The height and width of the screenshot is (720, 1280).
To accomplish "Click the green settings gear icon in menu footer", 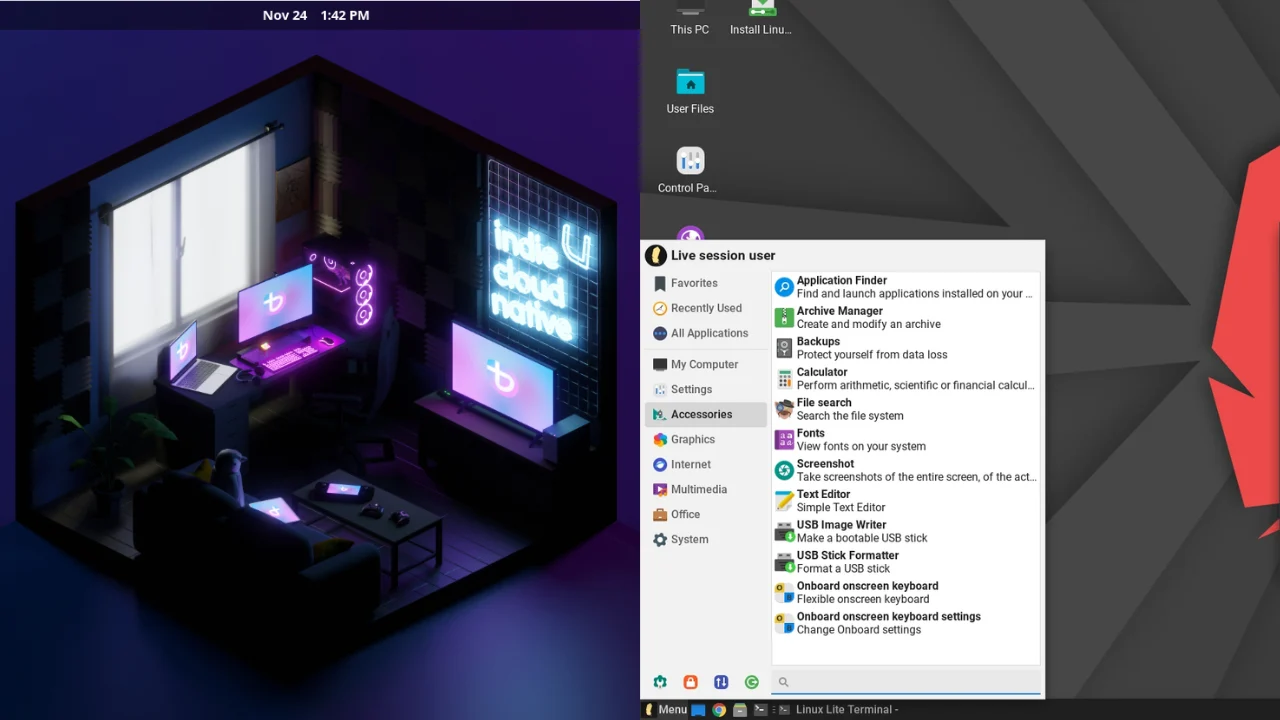I will tap(660, 682).
